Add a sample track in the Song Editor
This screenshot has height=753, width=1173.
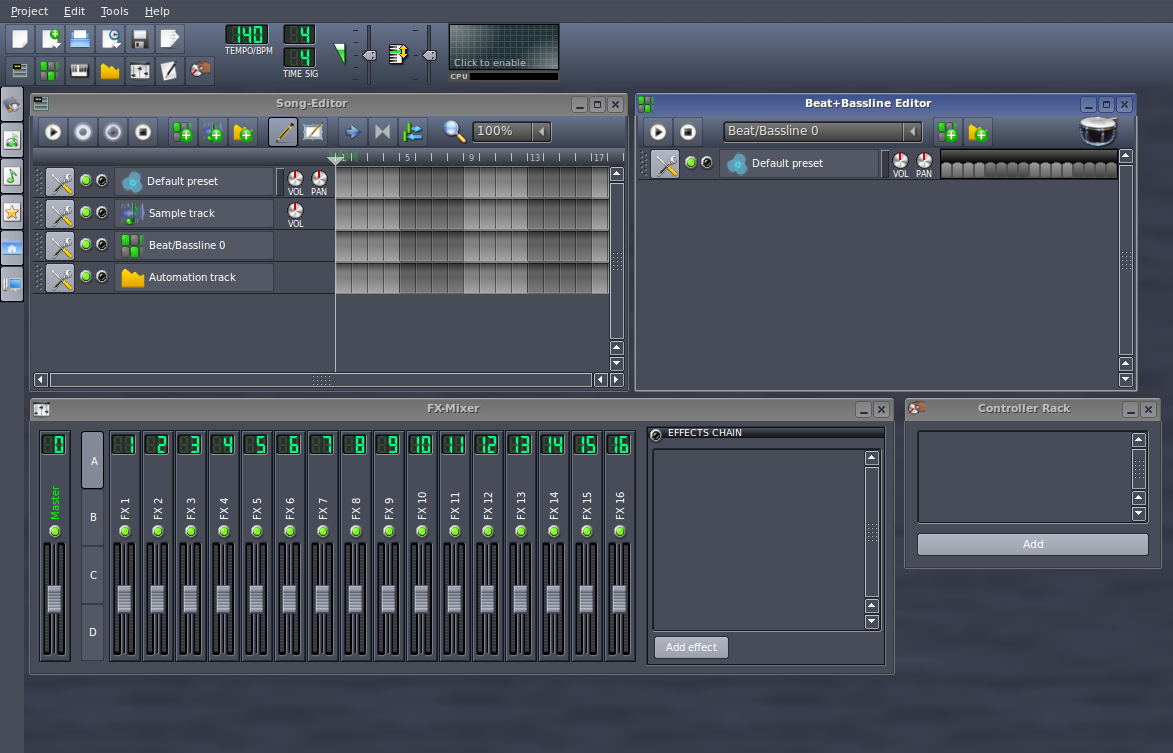point(214,131)
